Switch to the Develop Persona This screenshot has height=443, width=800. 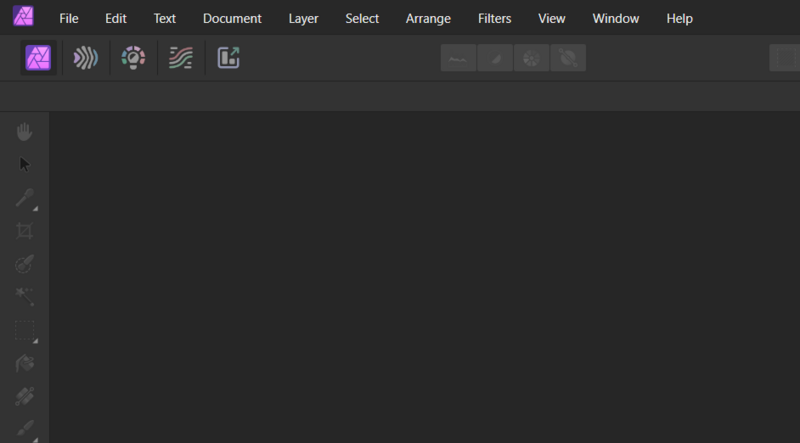(x=133, y=58)
